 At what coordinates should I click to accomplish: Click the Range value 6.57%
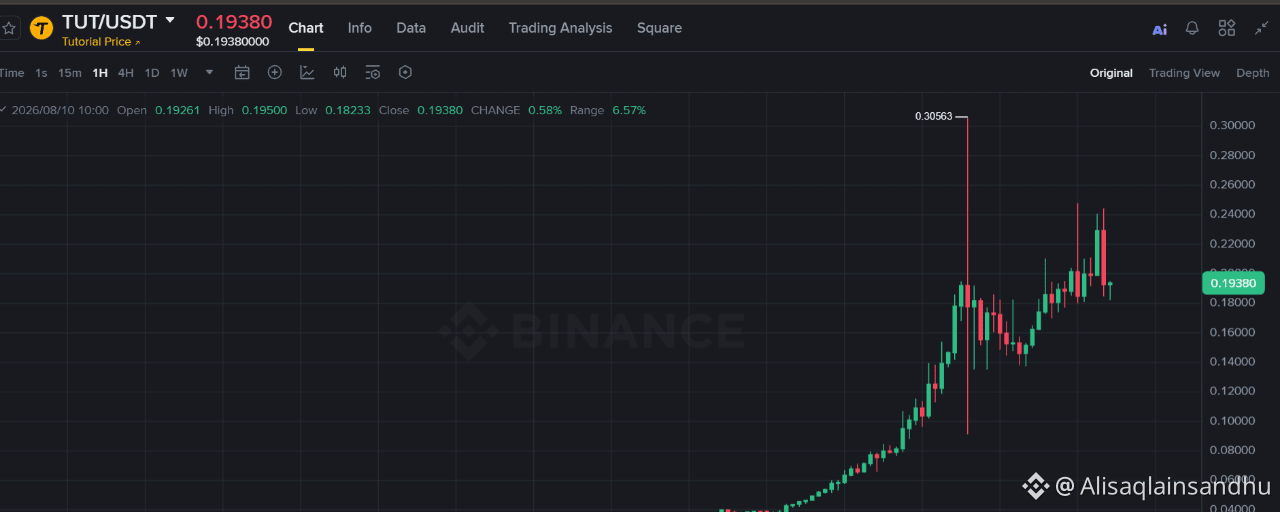tap(629, 110)
